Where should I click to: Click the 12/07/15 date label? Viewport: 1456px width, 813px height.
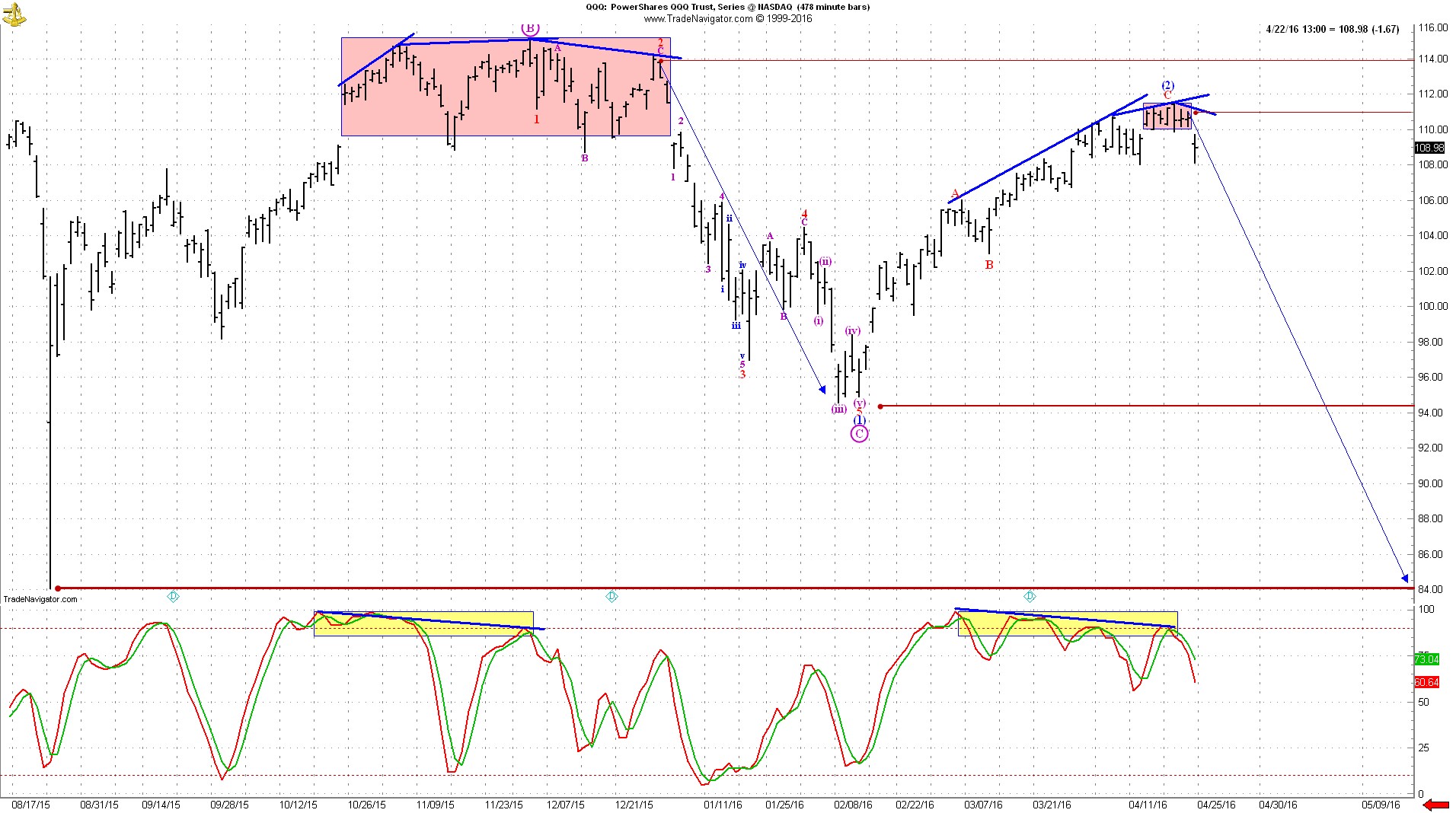[566, 805]
